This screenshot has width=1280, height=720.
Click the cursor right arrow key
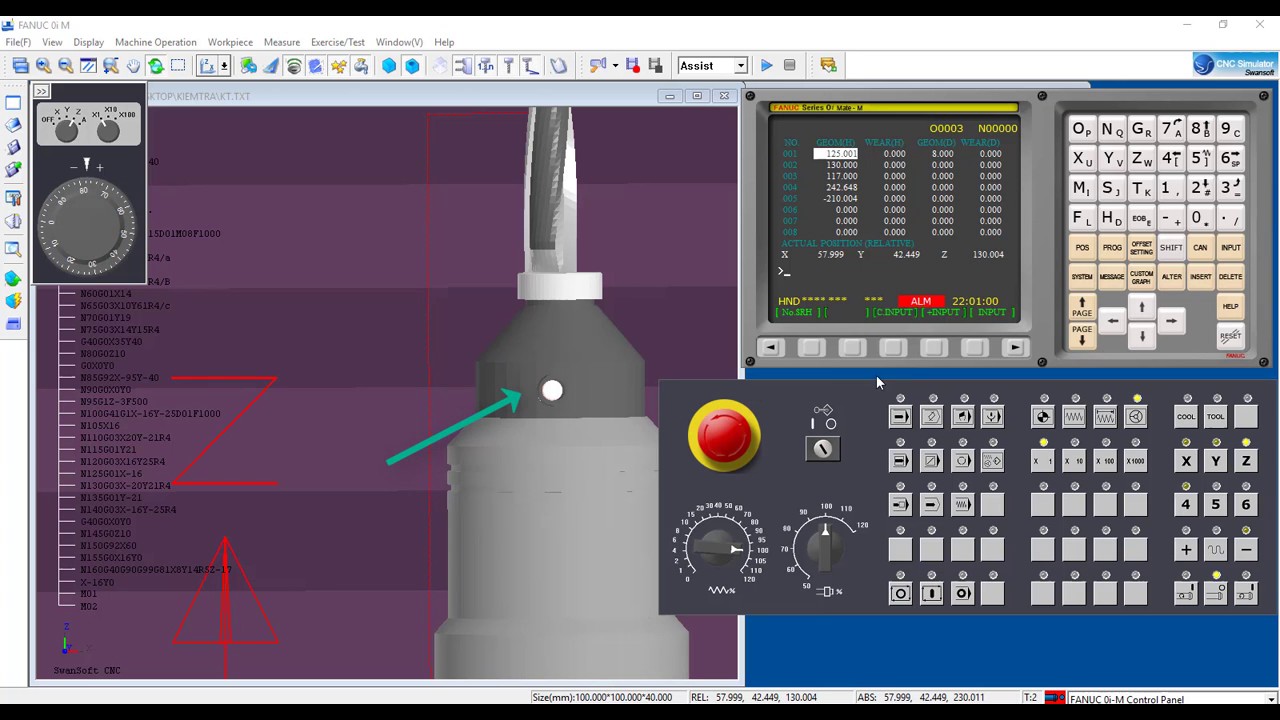[x=1171, y=321]
